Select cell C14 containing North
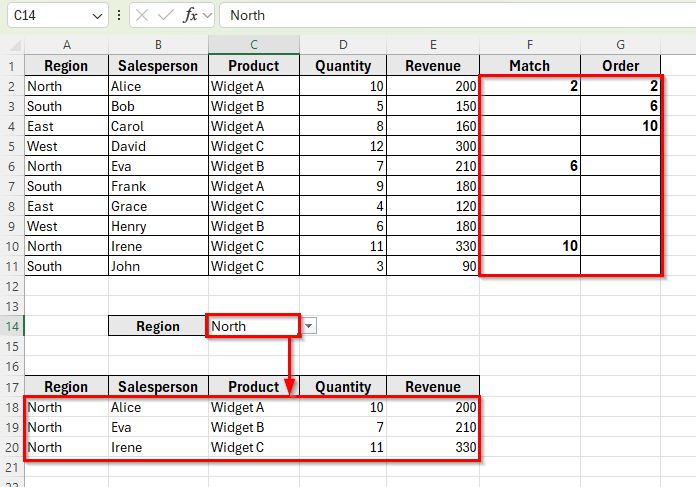Image resolution: width=696 pixels, height=487 pixels. [254, 326]
